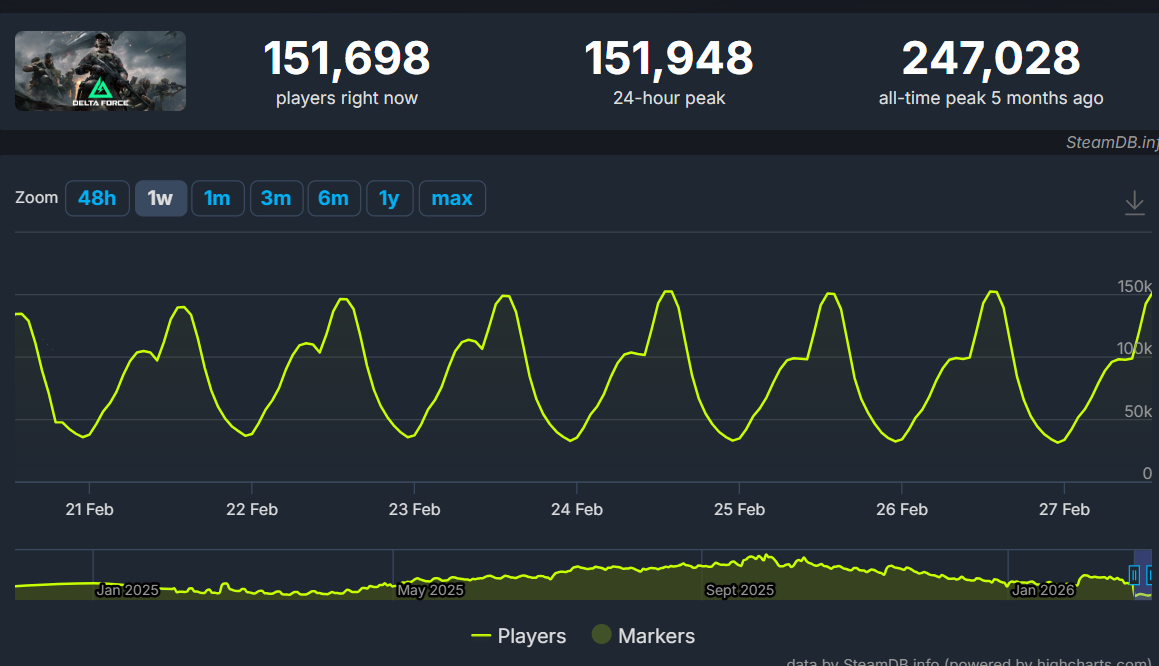Click the 24 Feb axis label
1159x666 pixels.
577,509
